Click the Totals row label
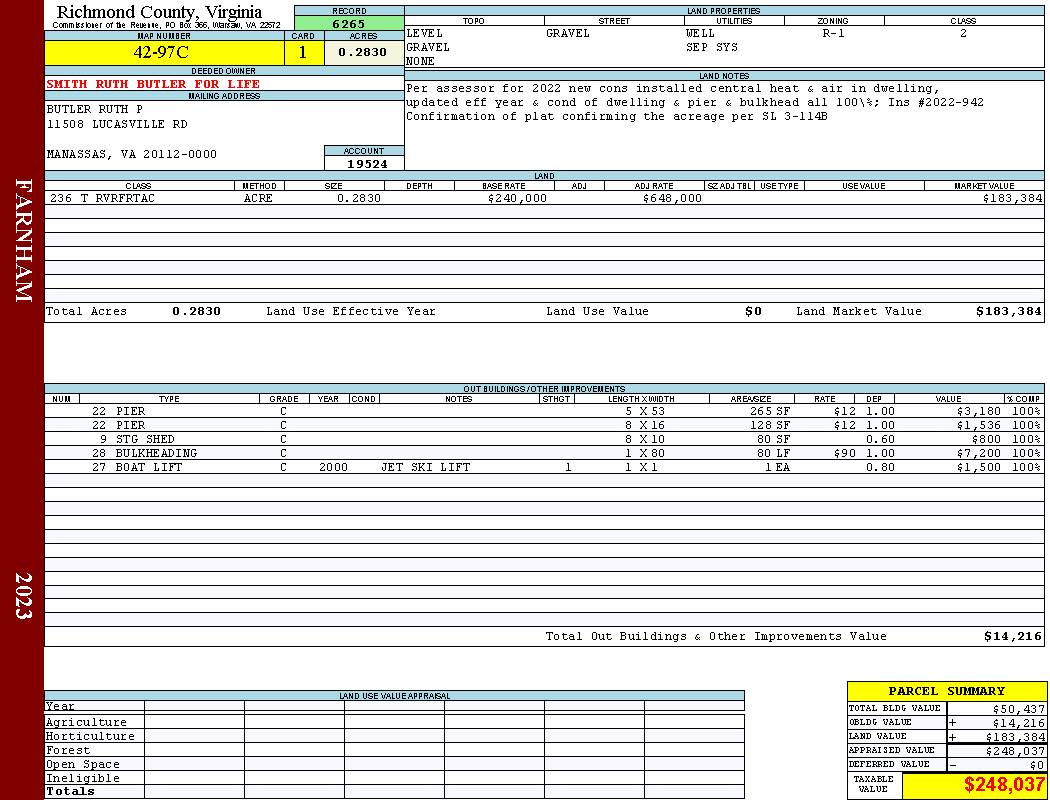The width and height of the screenshot is (1050, 800). click(70, 791)
